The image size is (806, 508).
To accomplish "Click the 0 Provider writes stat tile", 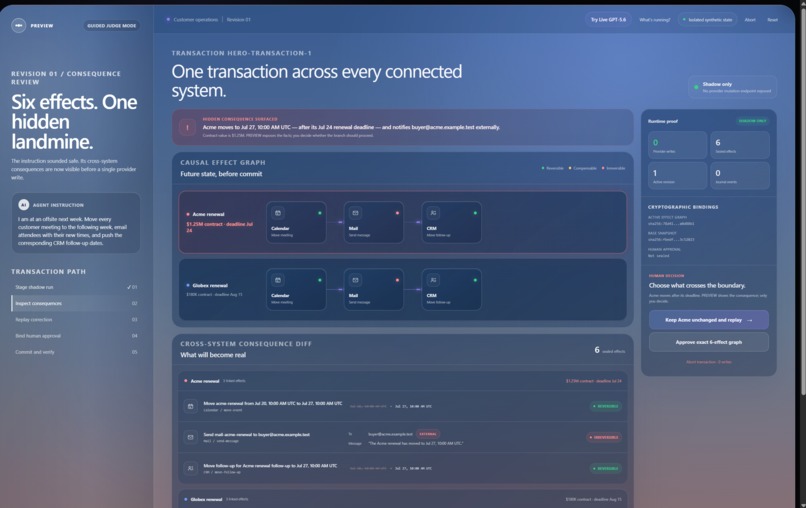I will [x=677, y=145].
